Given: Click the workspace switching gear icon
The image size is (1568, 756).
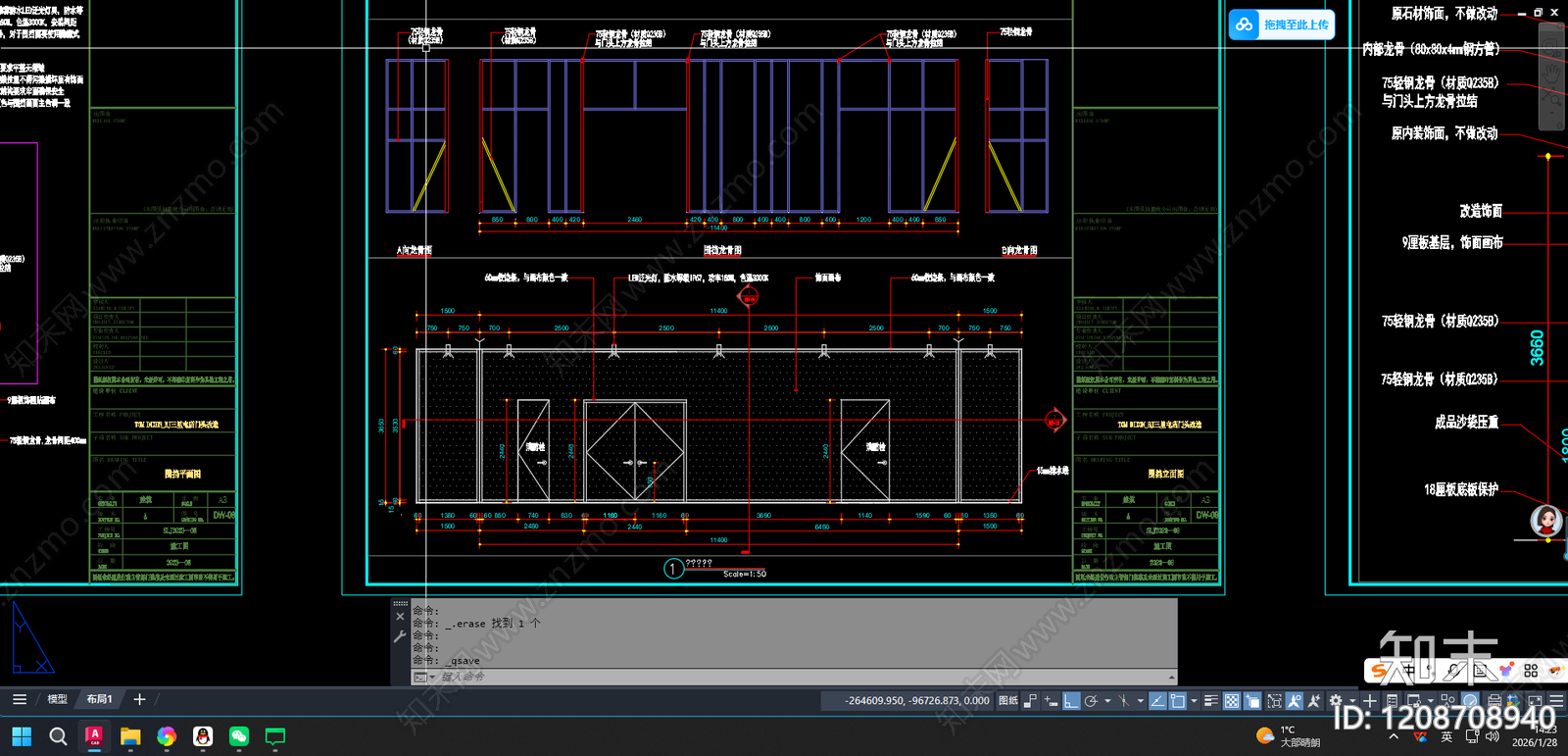Looking at the screenshot, I should click(x=1335, y=700).
